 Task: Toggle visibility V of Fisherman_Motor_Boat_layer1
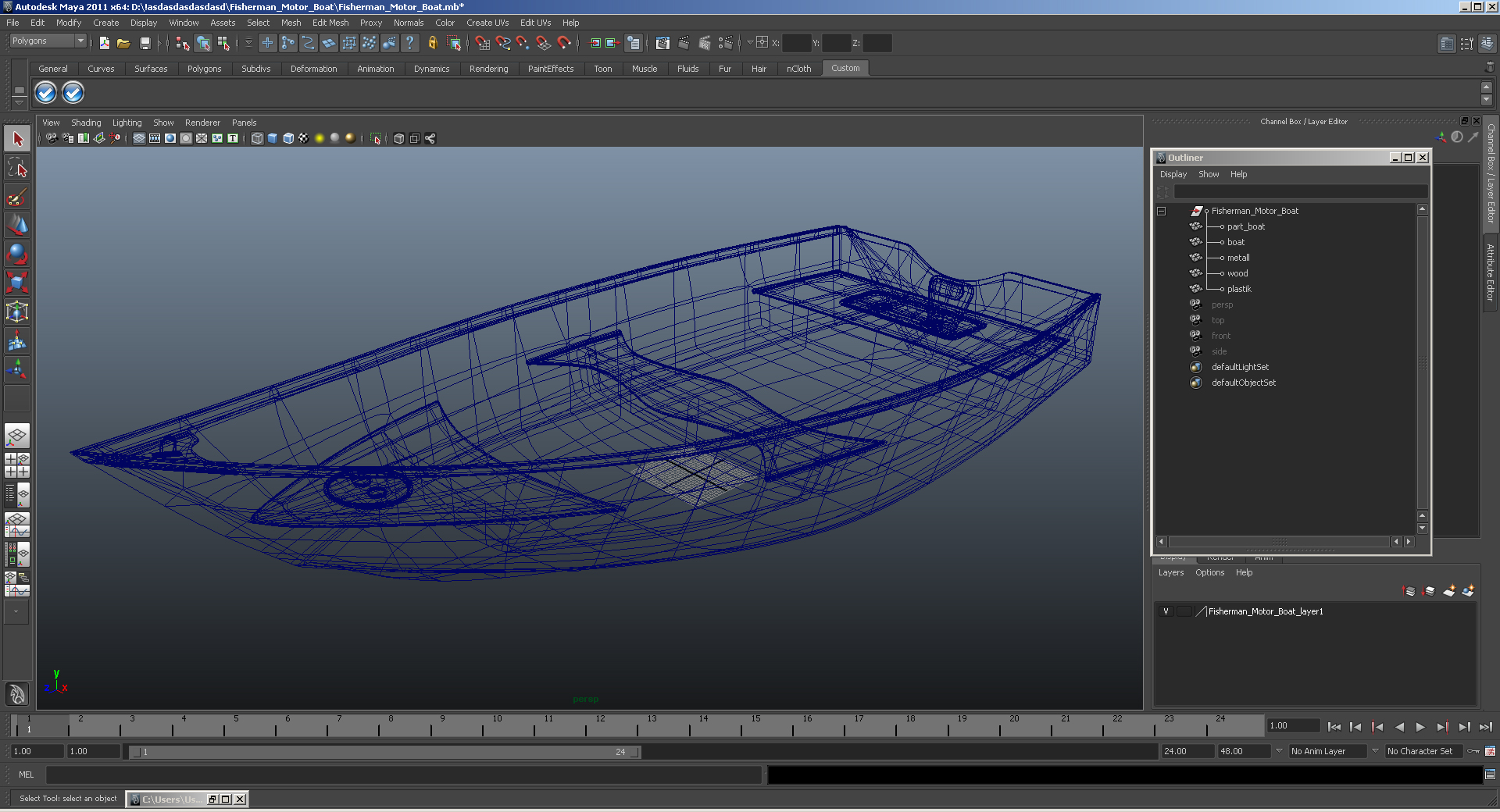[x=1166, y=611]
